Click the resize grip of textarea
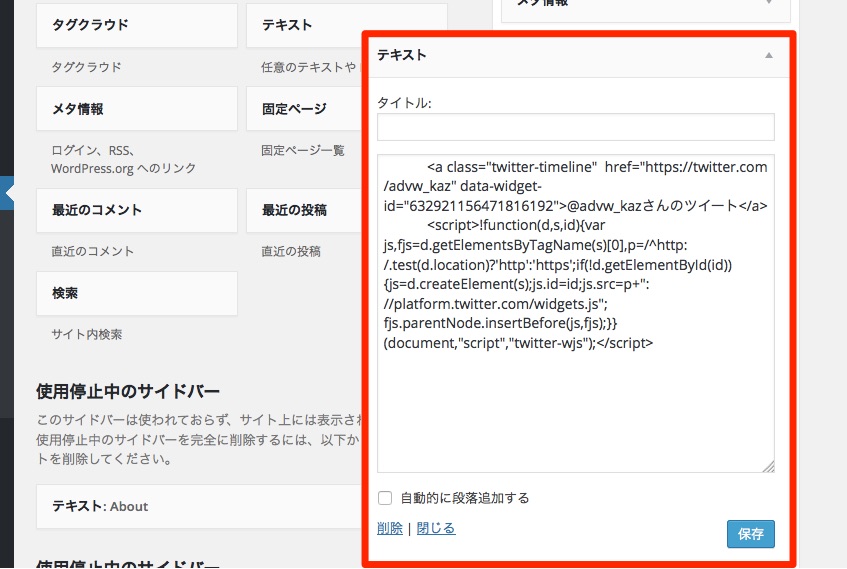Screen dimensions: 847x569 coord(769,466)
